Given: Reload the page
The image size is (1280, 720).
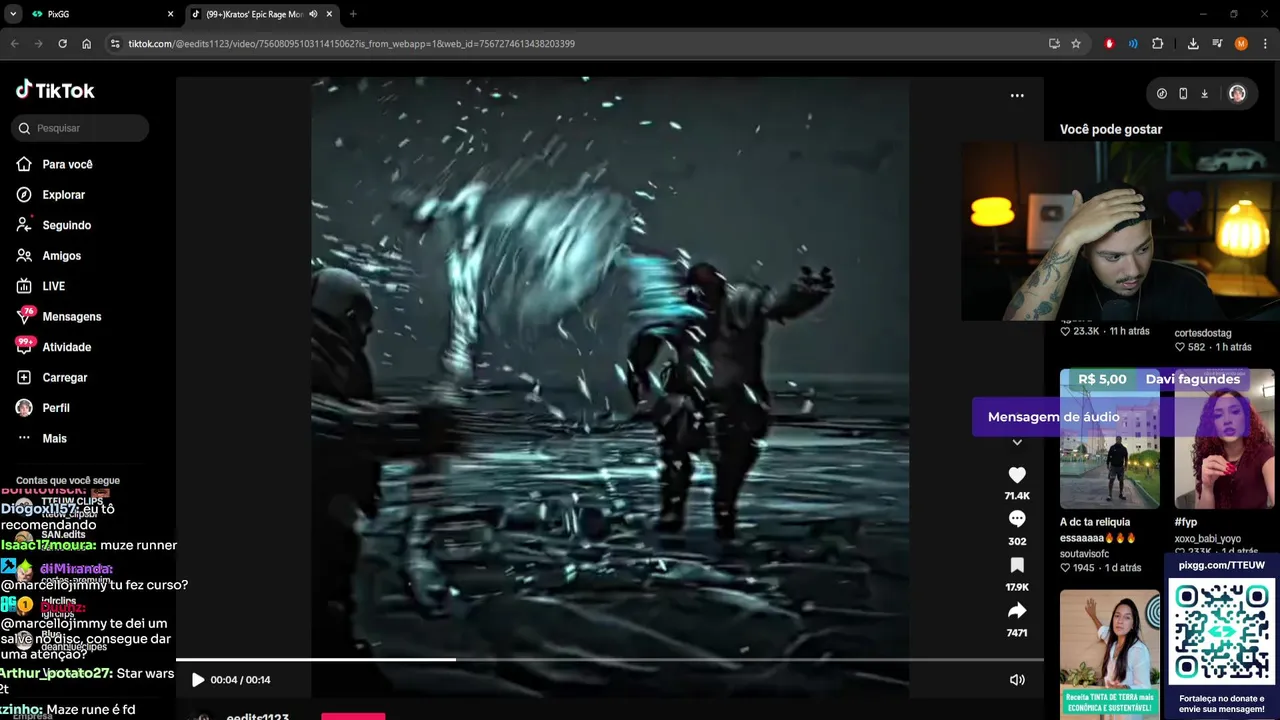Looking at the screenshot, I should 62,44.
